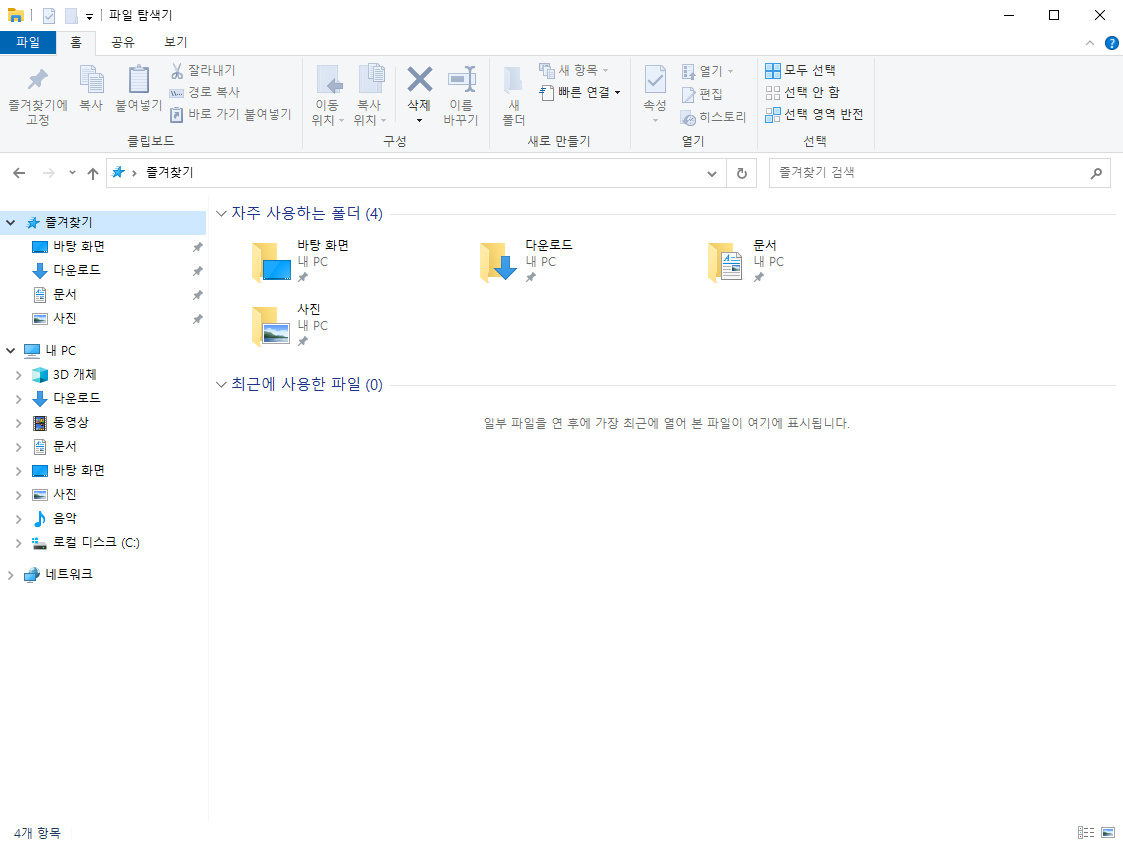
Task: Open the 열기 dropdown in ribbon
Action: (708, 71)
